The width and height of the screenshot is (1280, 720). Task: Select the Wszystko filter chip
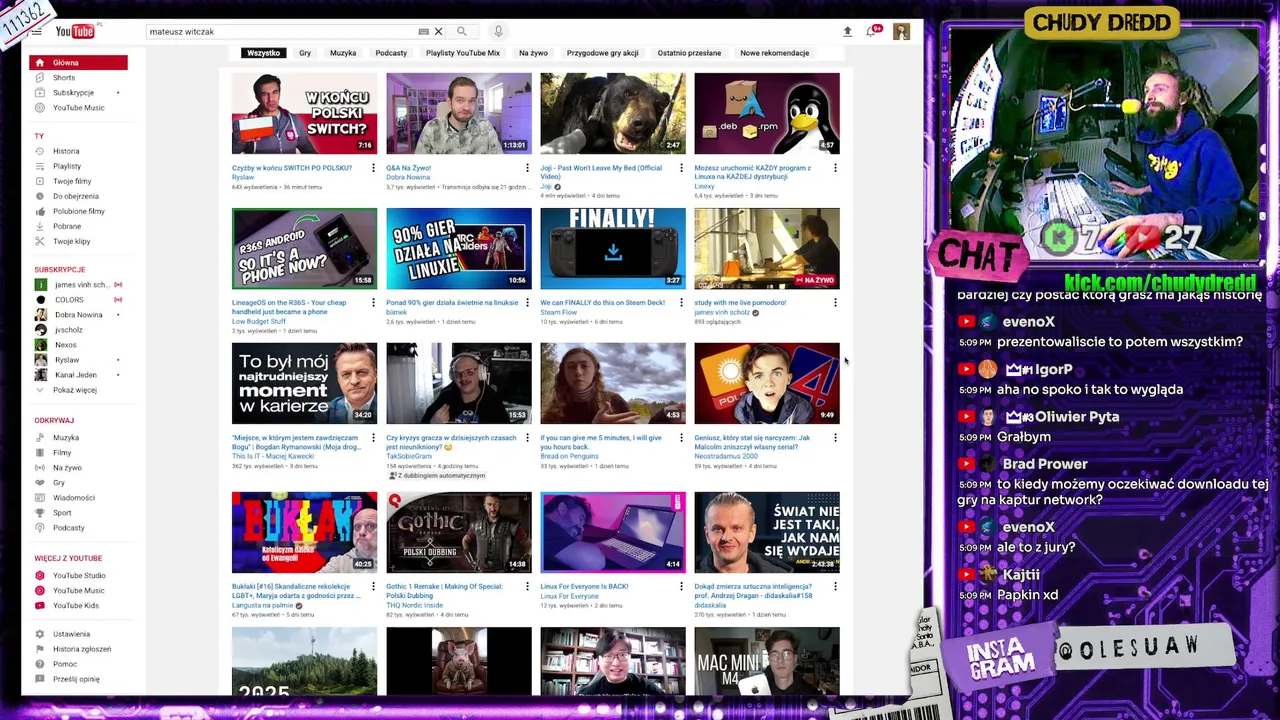pos(264,53)
